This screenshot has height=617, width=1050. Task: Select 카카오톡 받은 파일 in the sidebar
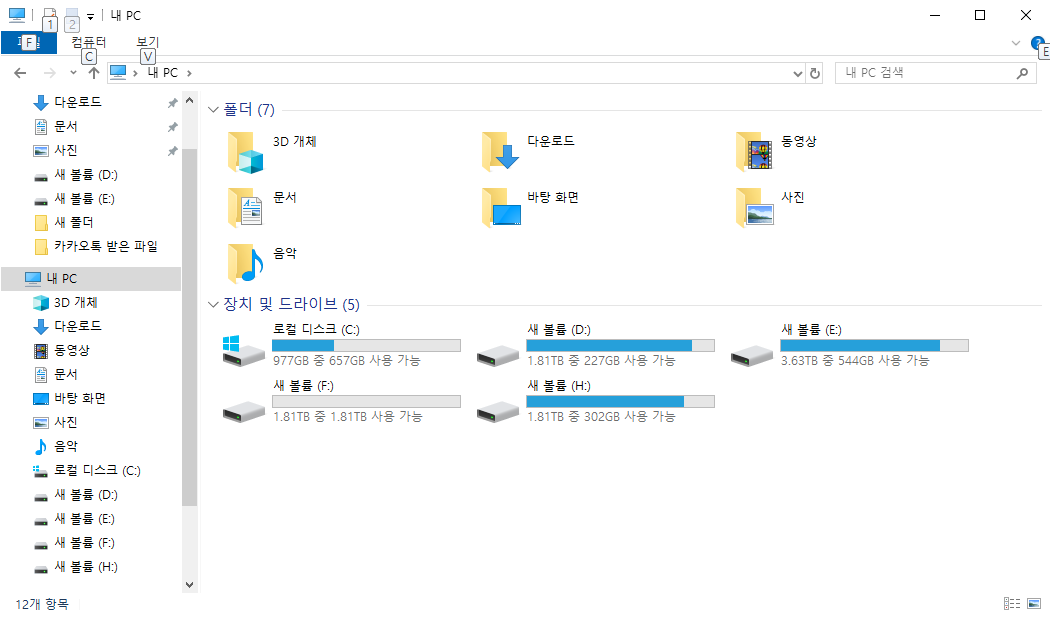point(105,246)
